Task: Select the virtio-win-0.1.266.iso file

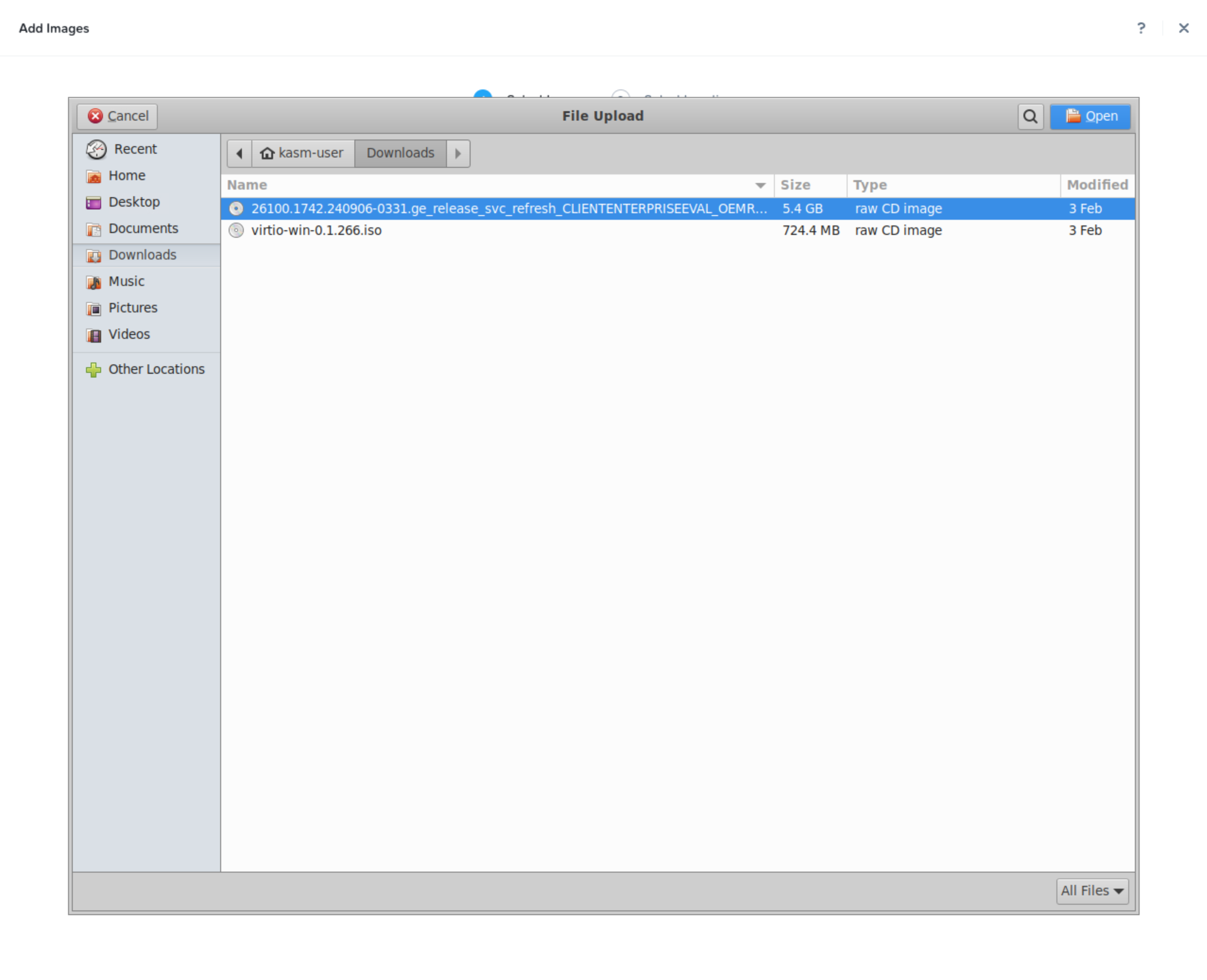Action: click(x=316, y=230)
